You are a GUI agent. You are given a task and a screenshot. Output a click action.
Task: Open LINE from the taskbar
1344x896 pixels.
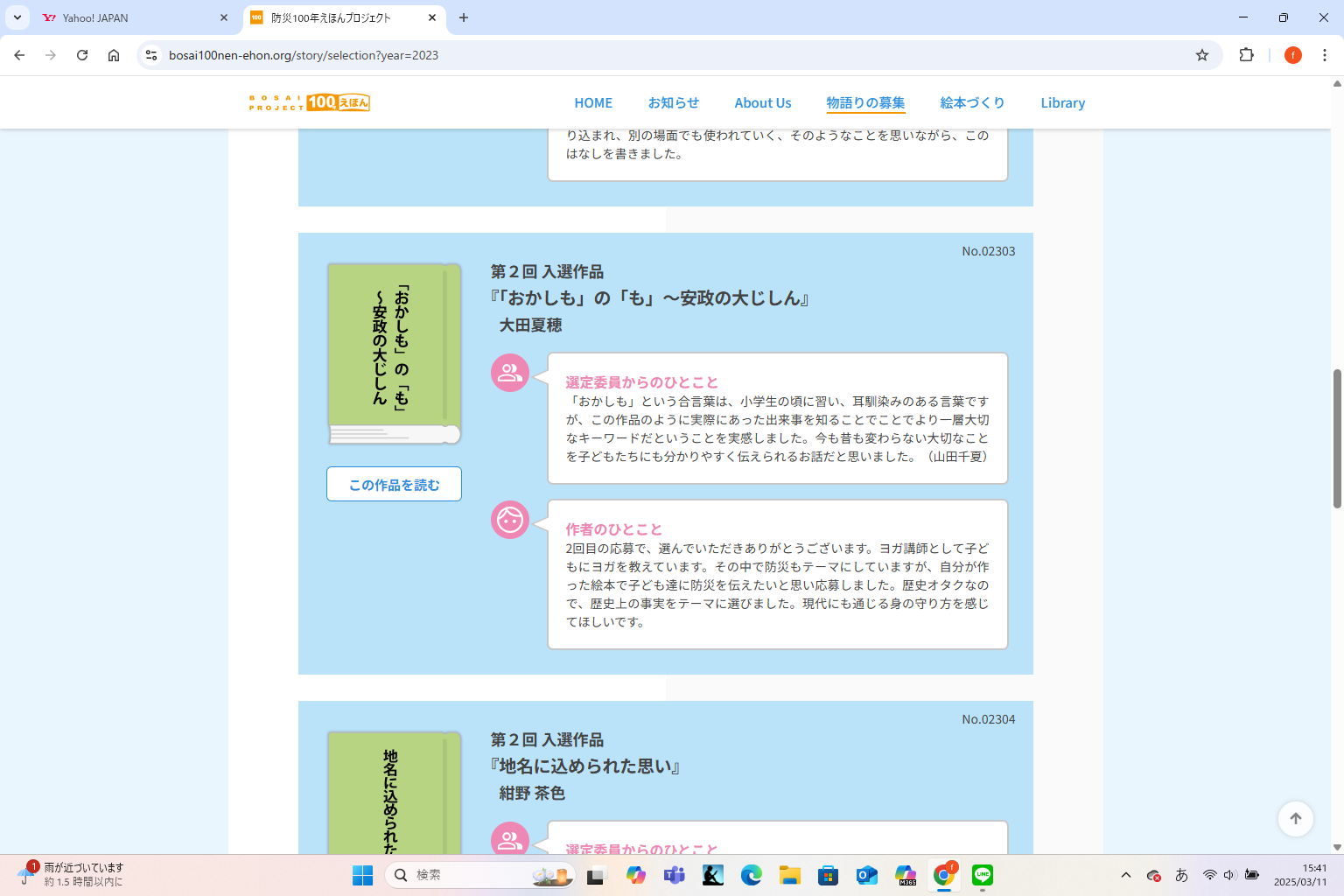click(983, 875)
